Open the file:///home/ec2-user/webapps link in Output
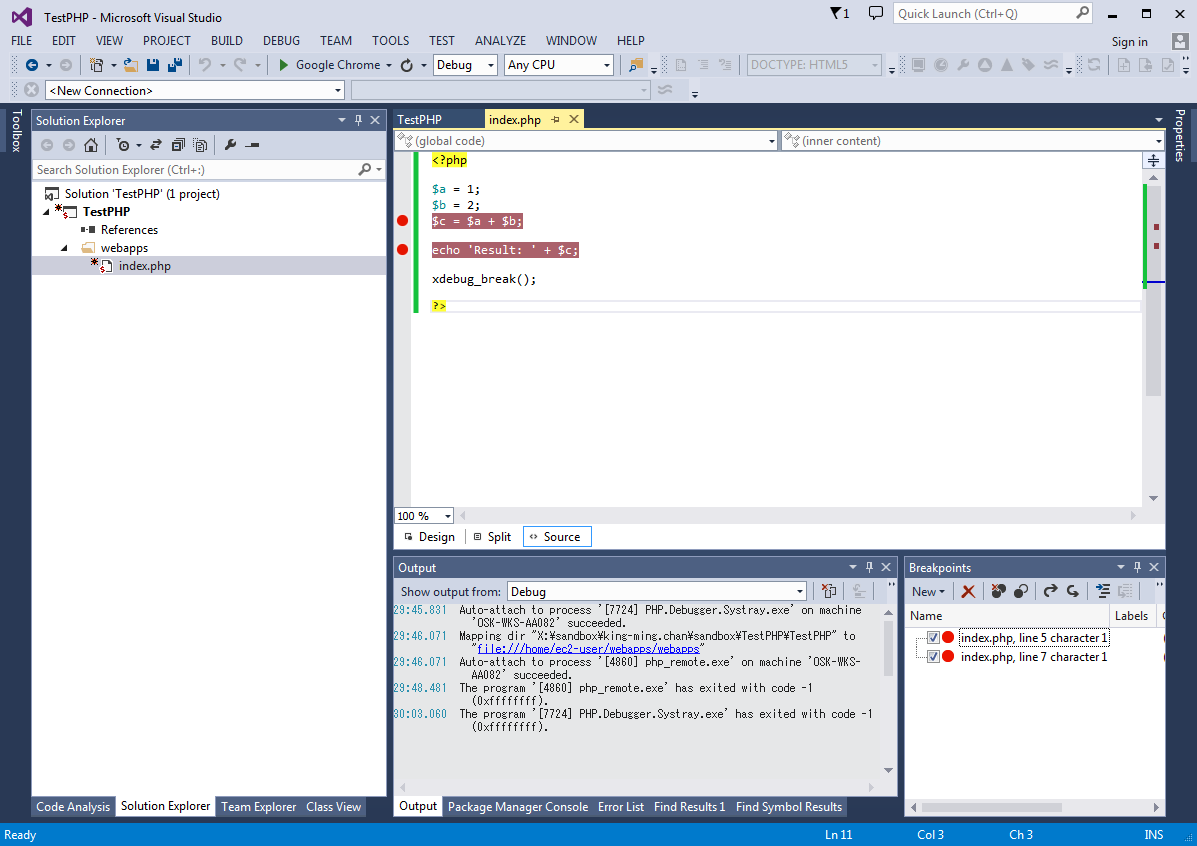Screen dimensions: 1197x846 point(589,649)
